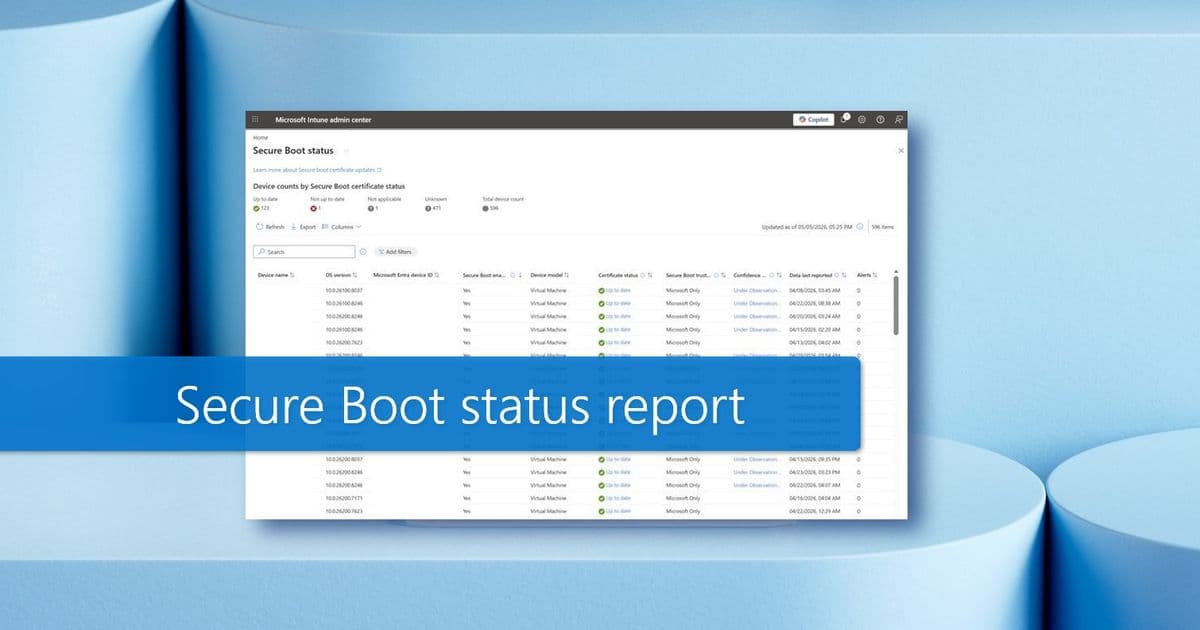The image size is (1200, 630).
Task: Open the Columns dropdown
Action: 341,227
